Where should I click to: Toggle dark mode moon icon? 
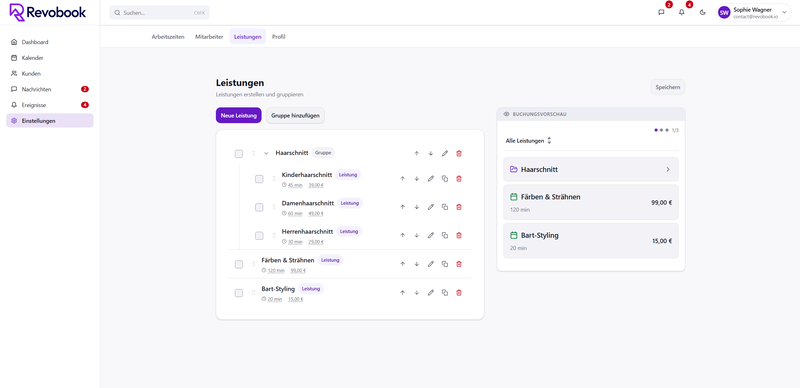(703, 12)
